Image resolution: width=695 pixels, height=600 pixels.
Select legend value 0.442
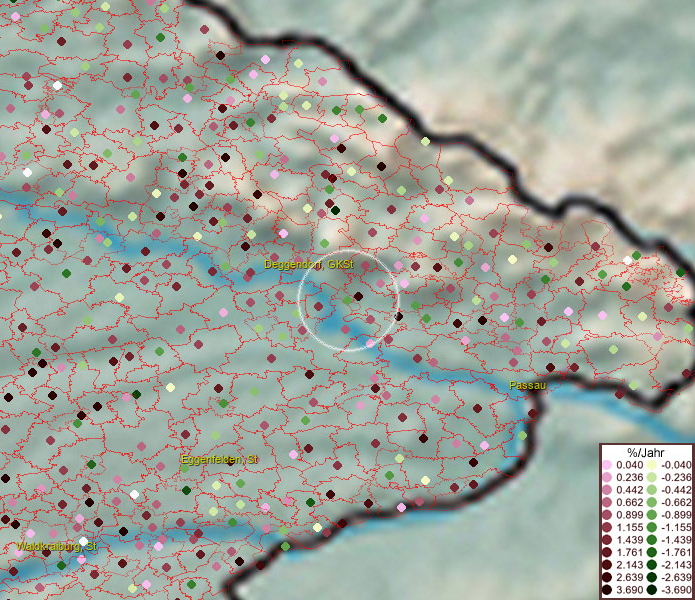point(629,490)
